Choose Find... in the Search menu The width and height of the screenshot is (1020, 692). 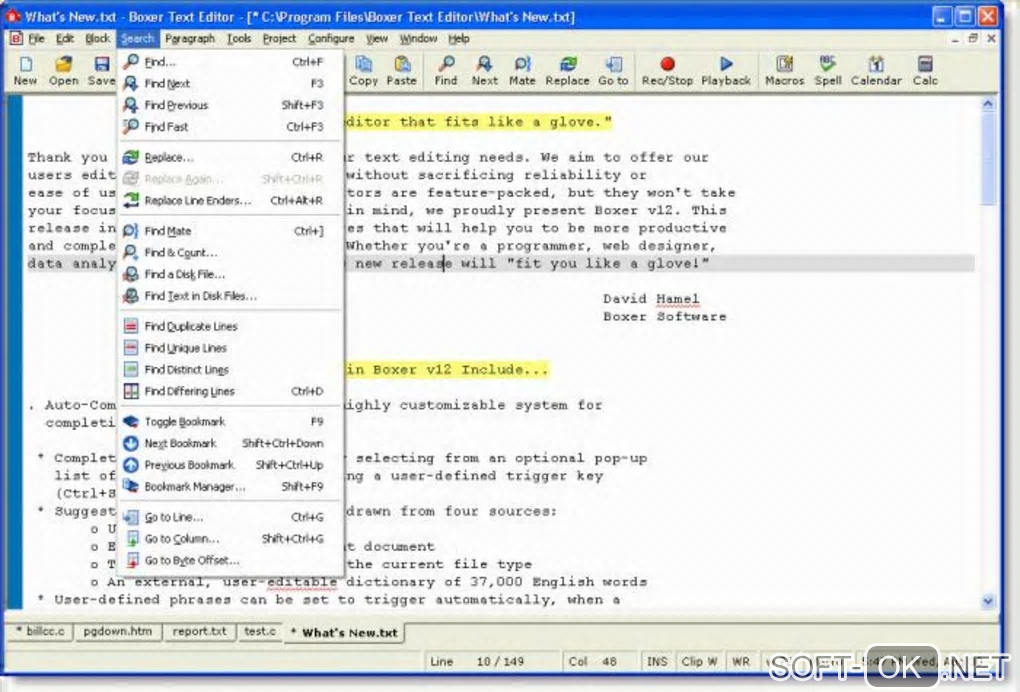click(231, 62)
